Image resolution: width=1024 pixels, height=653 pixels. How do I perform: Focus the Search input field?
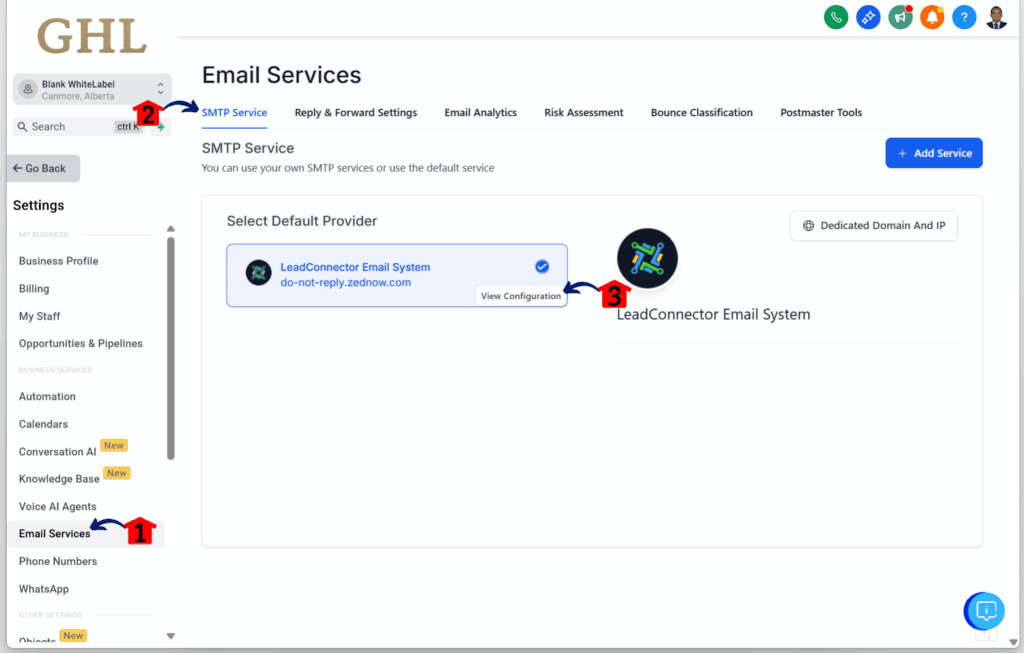[78, 127]
